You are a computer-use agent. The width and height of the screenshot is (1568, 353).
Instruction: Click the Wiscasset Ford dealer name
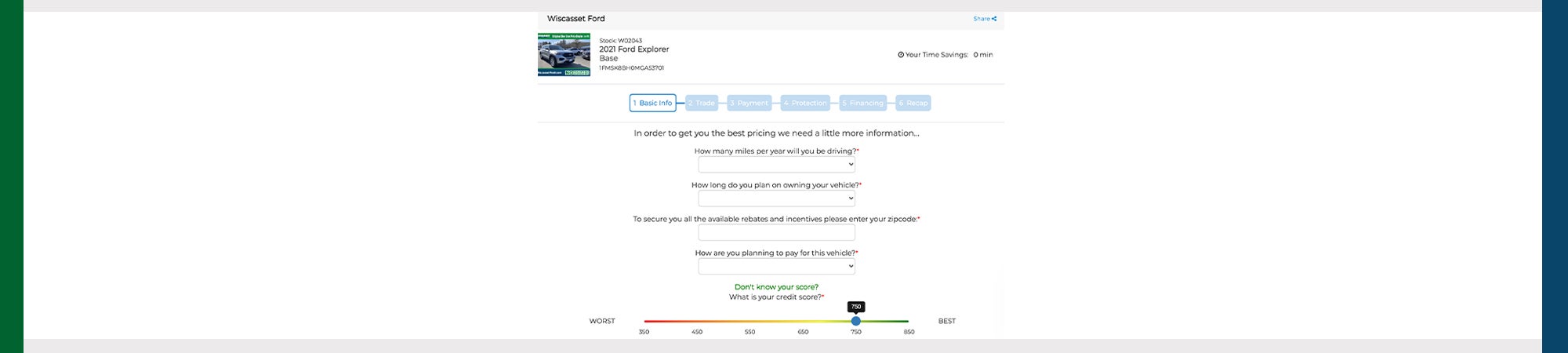[575, 19]
